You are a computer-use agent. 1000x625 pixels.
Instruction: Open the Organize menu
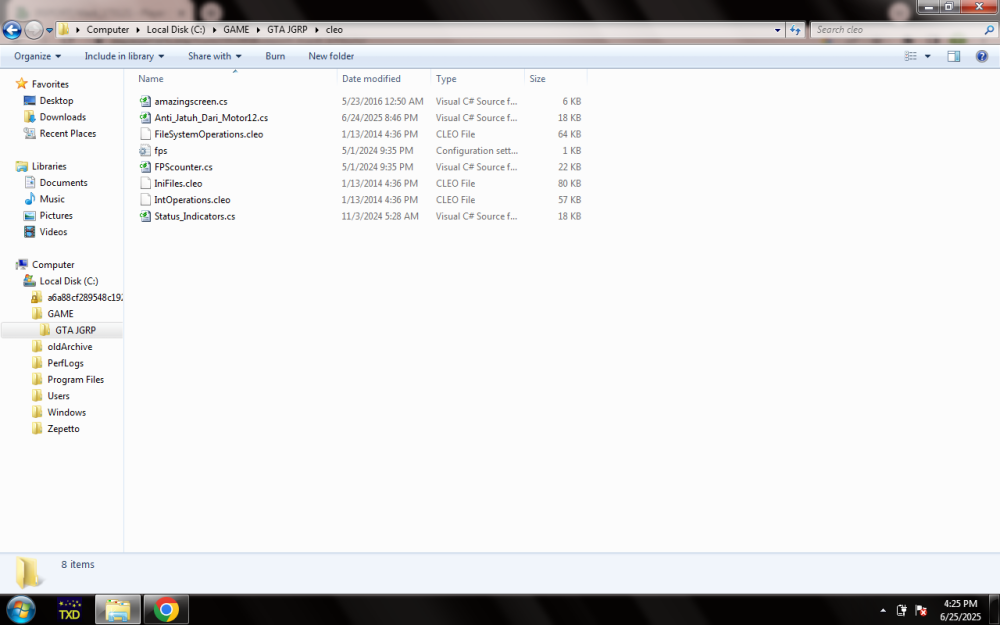click(x=38, y=56)
